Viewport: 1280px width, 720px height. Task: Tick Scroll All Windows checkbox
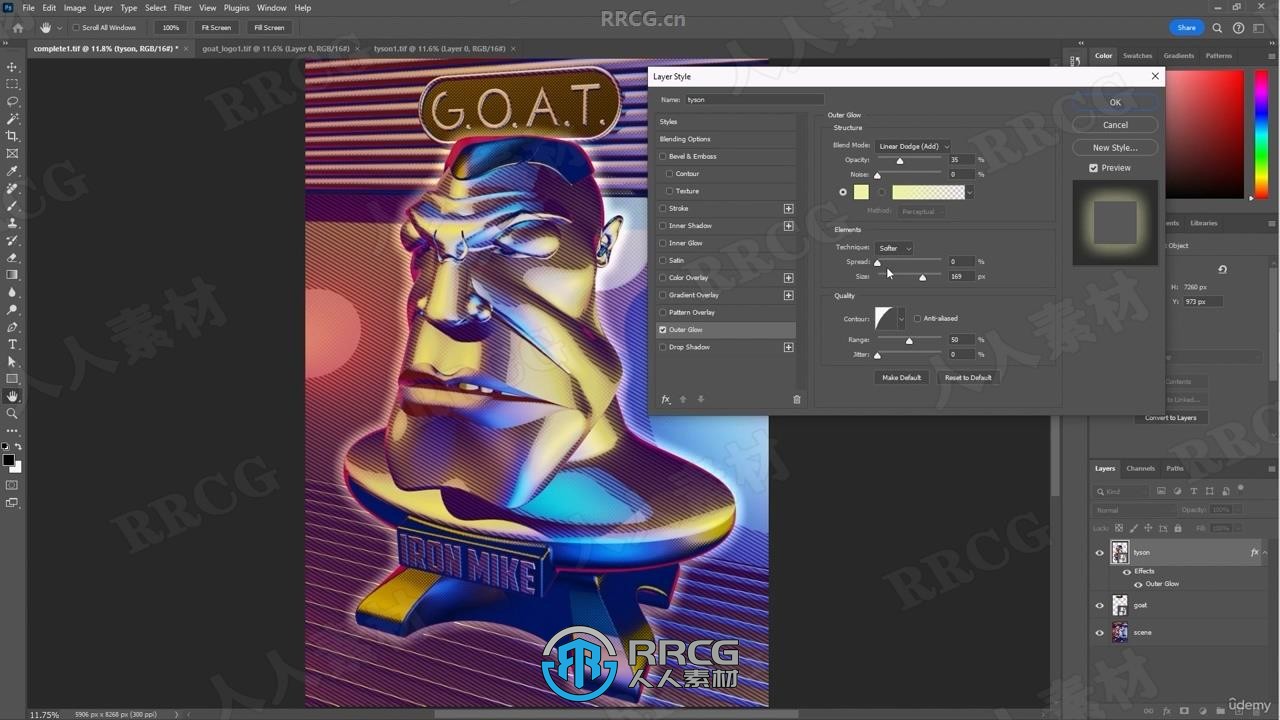click(x=76, y=28)
